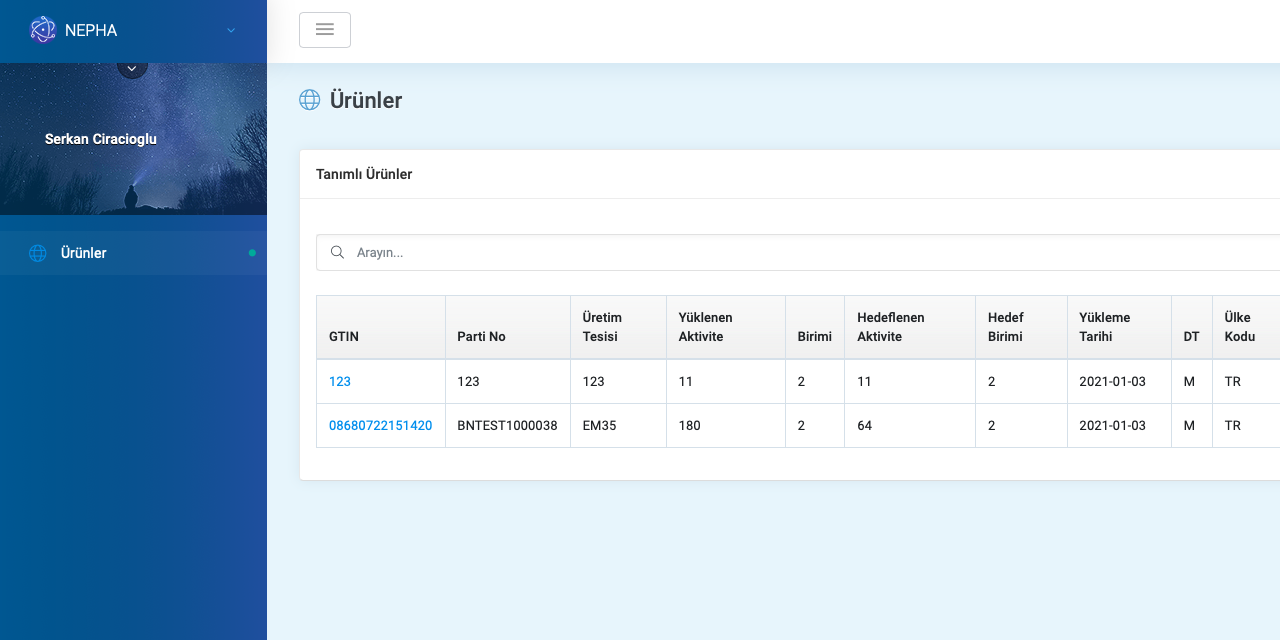The image size is (1280, 640).
Task: Open the GTIN link 123
Action: (339, 381)
